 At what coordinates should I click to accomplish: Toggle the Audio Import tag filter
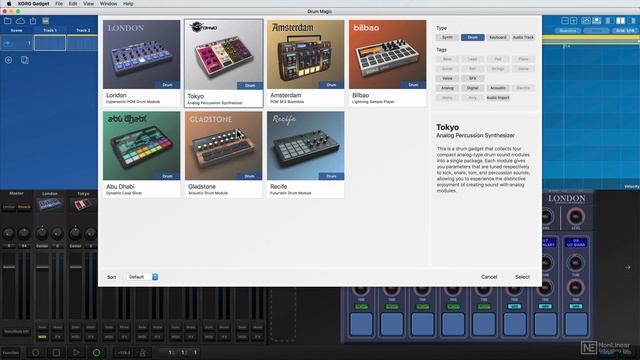click(498, 98)
